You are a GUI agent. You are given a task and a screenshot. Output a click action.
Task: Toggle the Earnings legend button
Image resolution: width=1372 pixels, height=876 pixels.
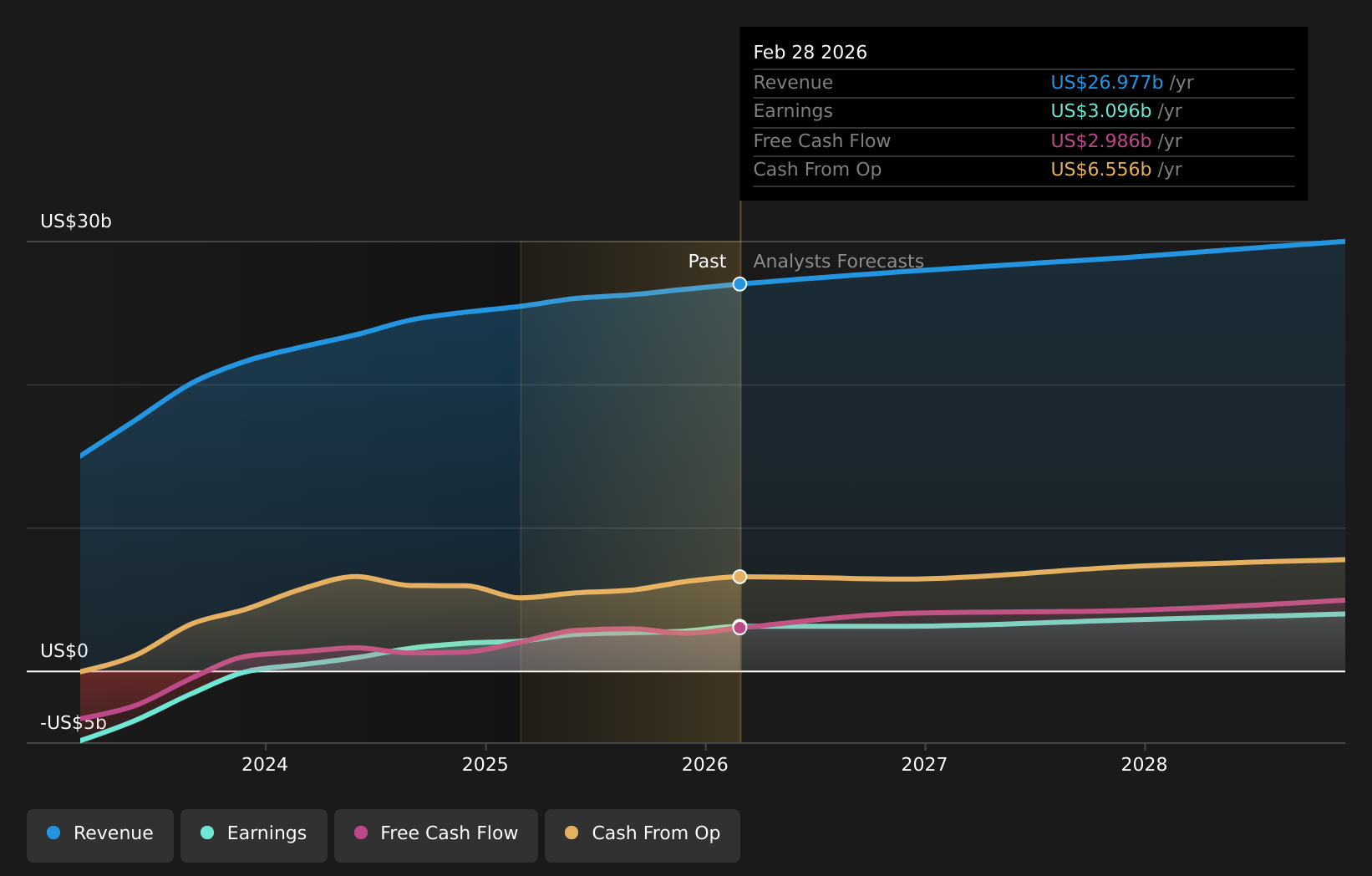[254, 835]
